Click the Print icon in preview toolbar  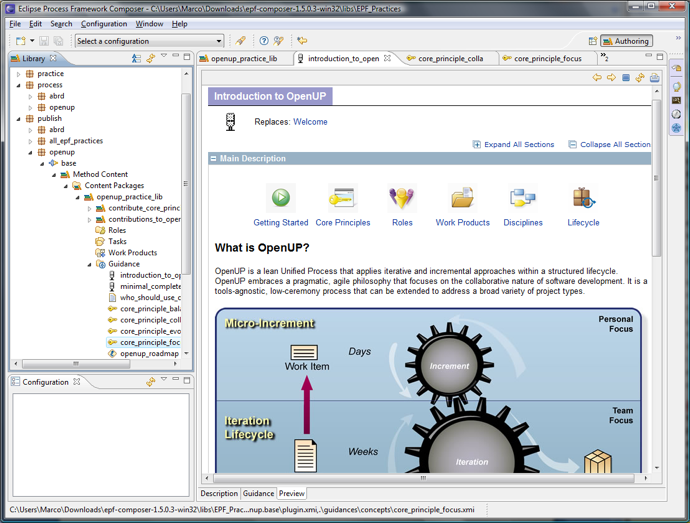pyautogui.click(x=654, y=78)
